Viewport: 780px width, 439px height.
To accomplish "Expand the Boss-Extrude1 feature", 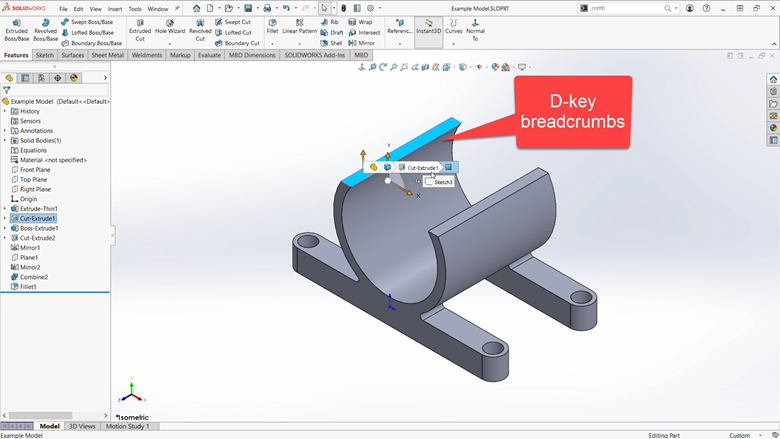I will tap(5, 228).
